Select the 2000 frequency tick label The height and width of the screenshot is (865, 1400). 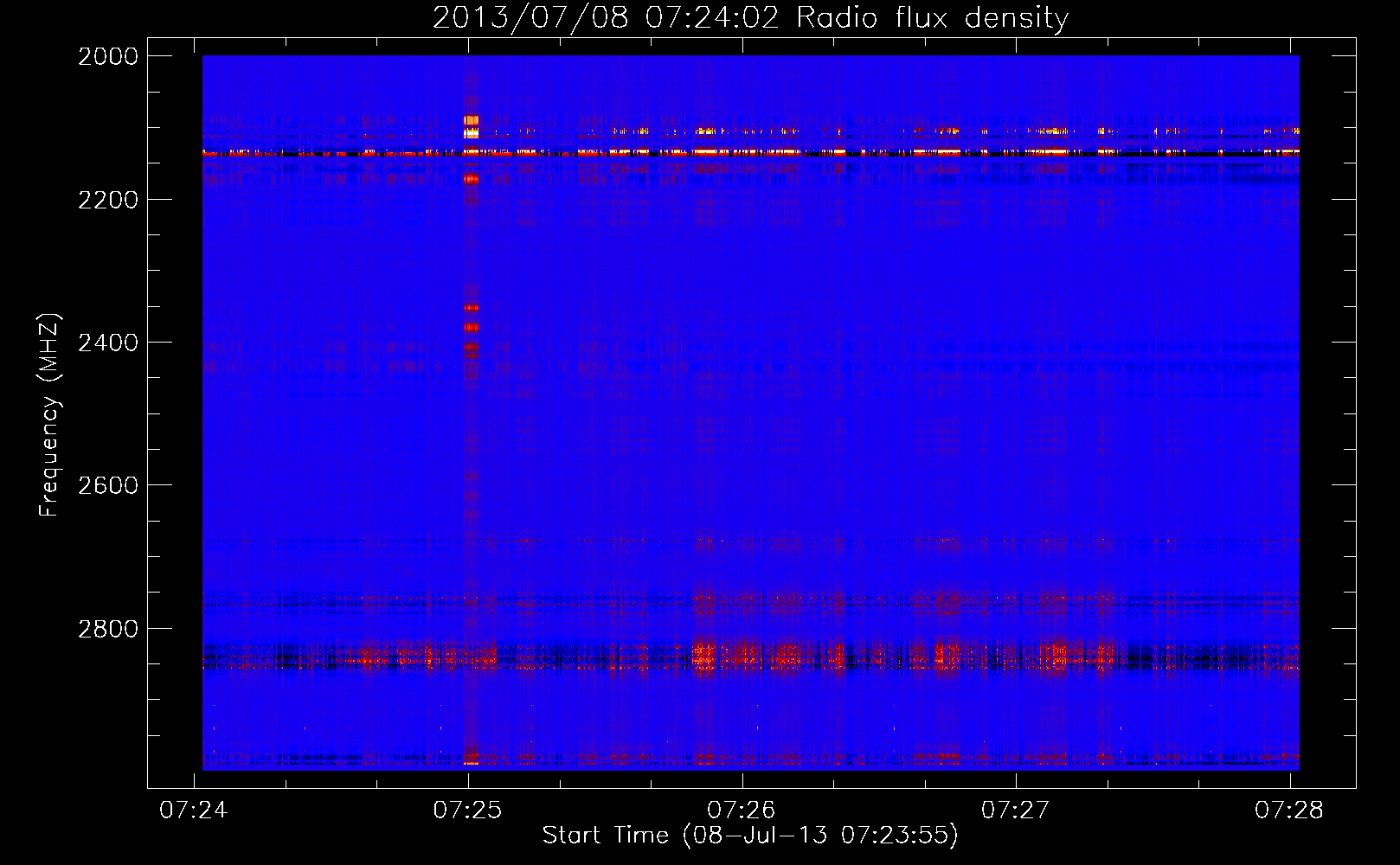pyautogui.click(x=108, y=56)
